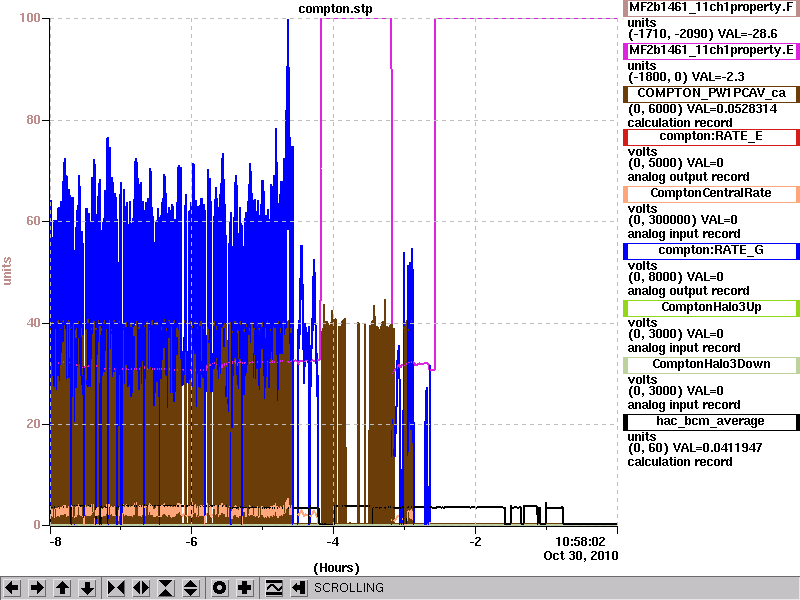Click the plus icon in the toolbar
The height and width of the screenshot is (600, 800).
click(244, 588)
